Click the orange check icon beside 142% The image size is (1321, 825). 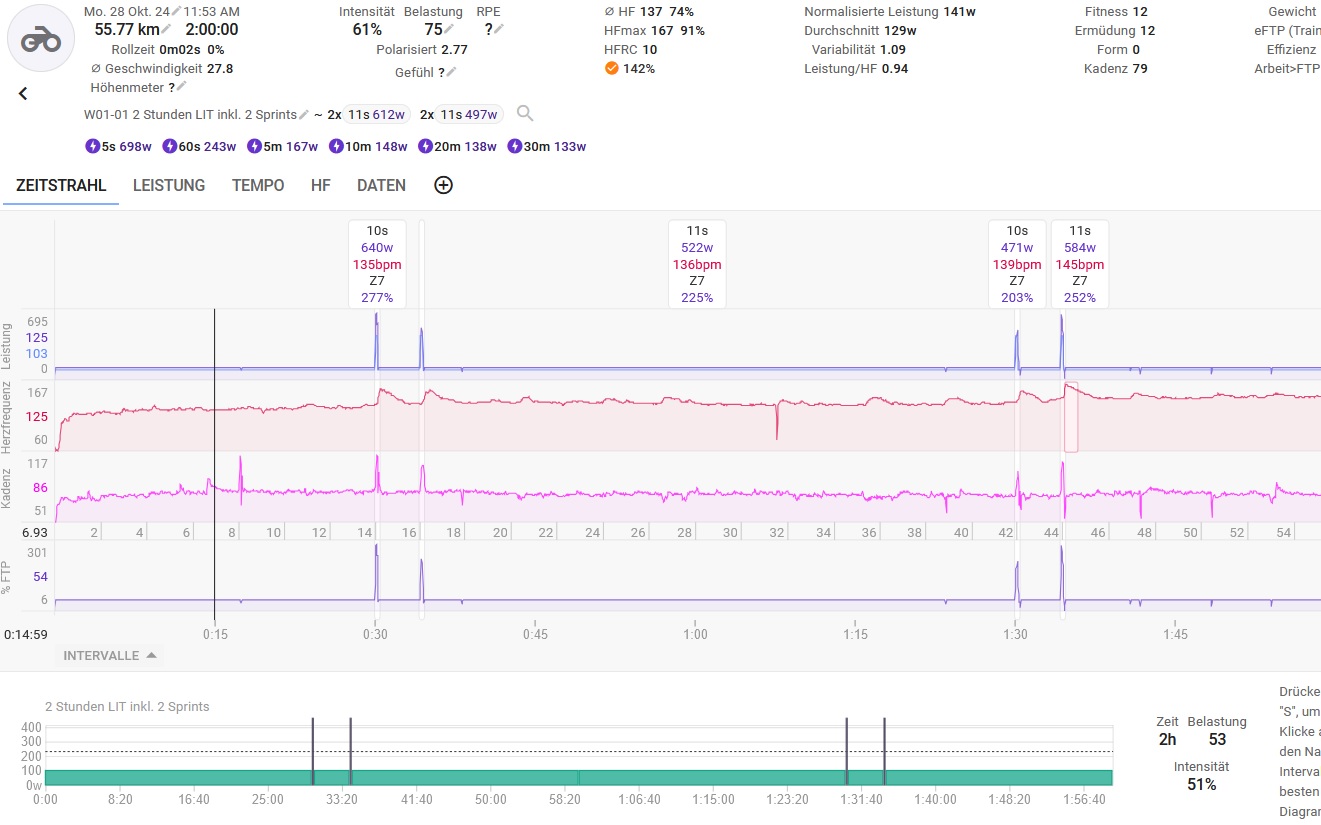tap(611, 68)
